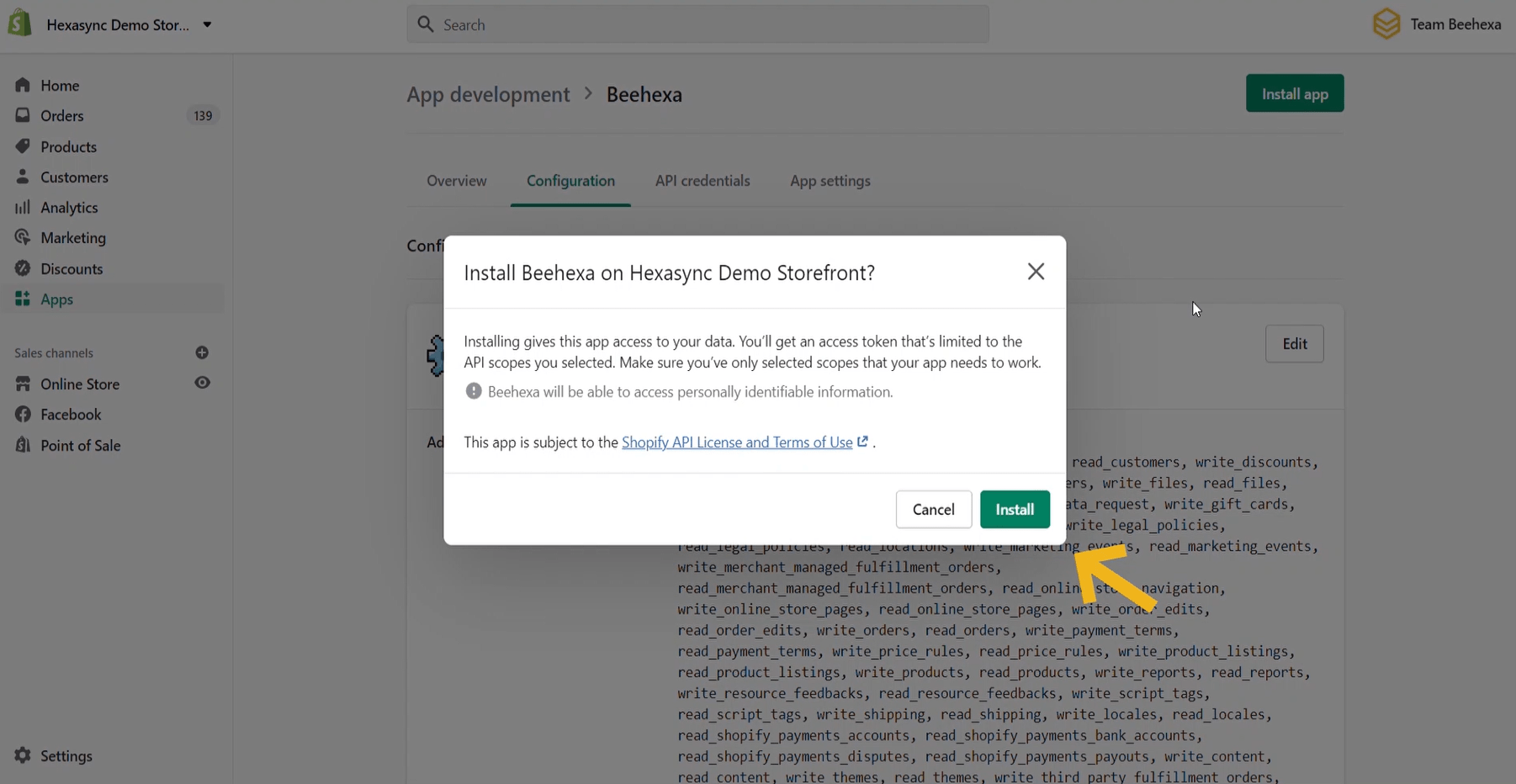Image resolution: width=1516 pixels, height=784 pixels.
Task: Switch to the API credentials tab
Action: click(x=702, y=181)
